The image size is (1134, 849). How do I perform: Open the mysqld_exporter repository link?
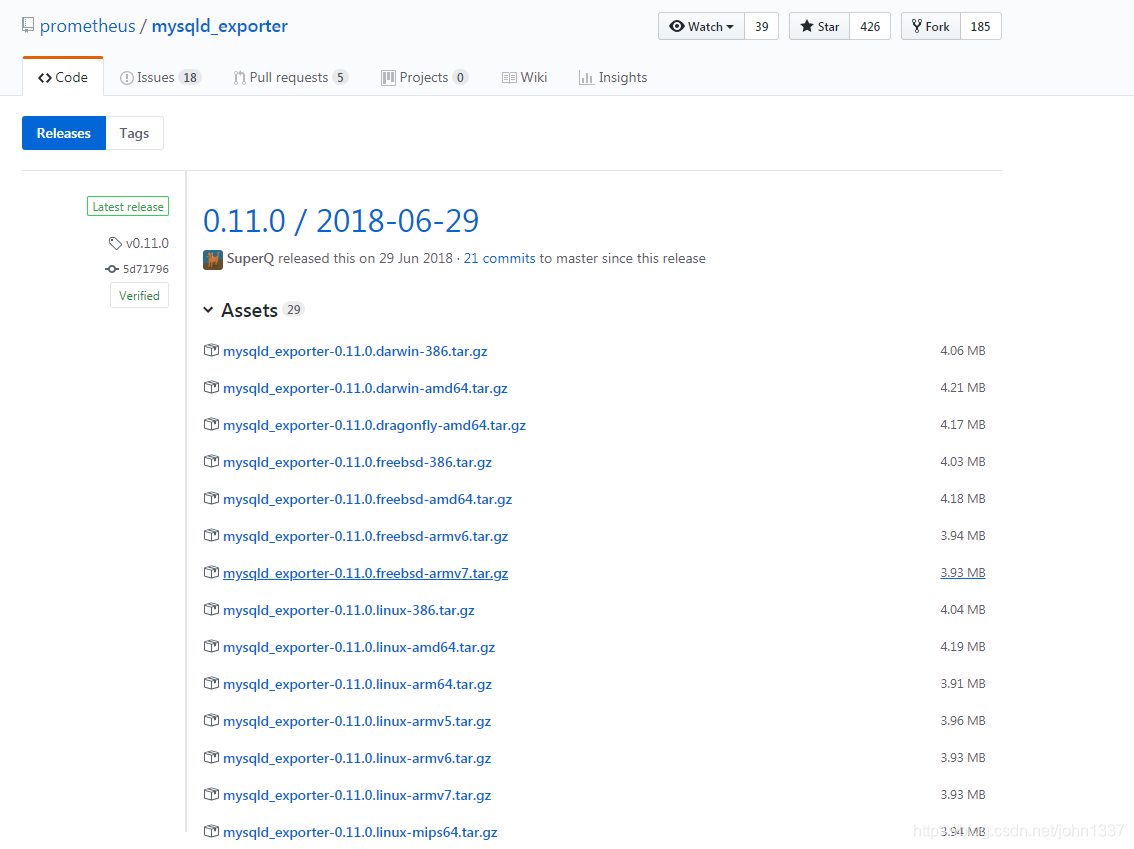tap(220, 26)
